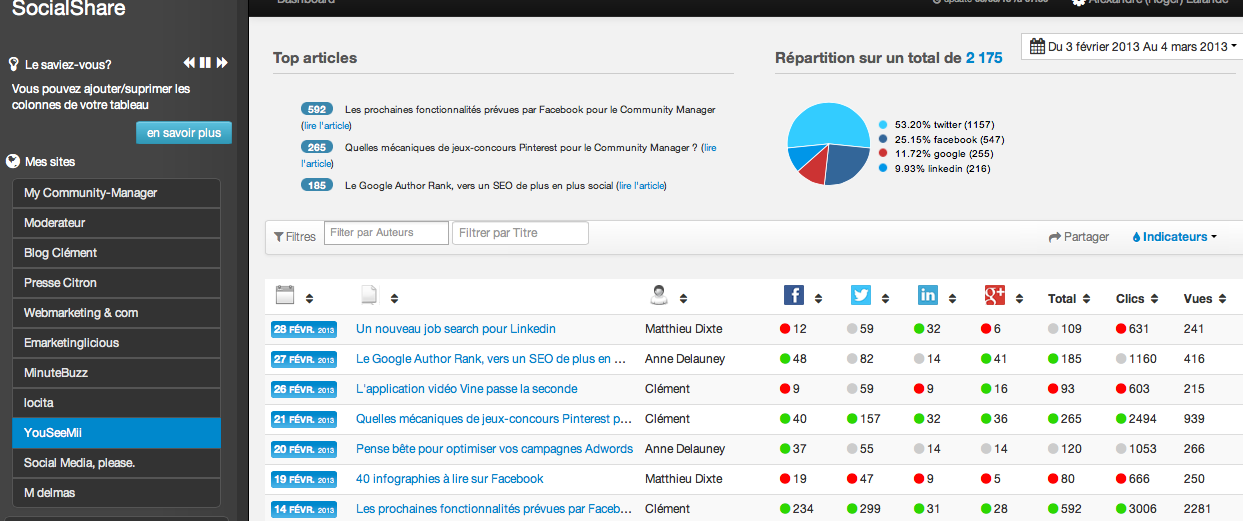The width and height of the screenshot is (1243, 521).
Task: Click author Matthieu Dixte in first row
Action: 683,329
